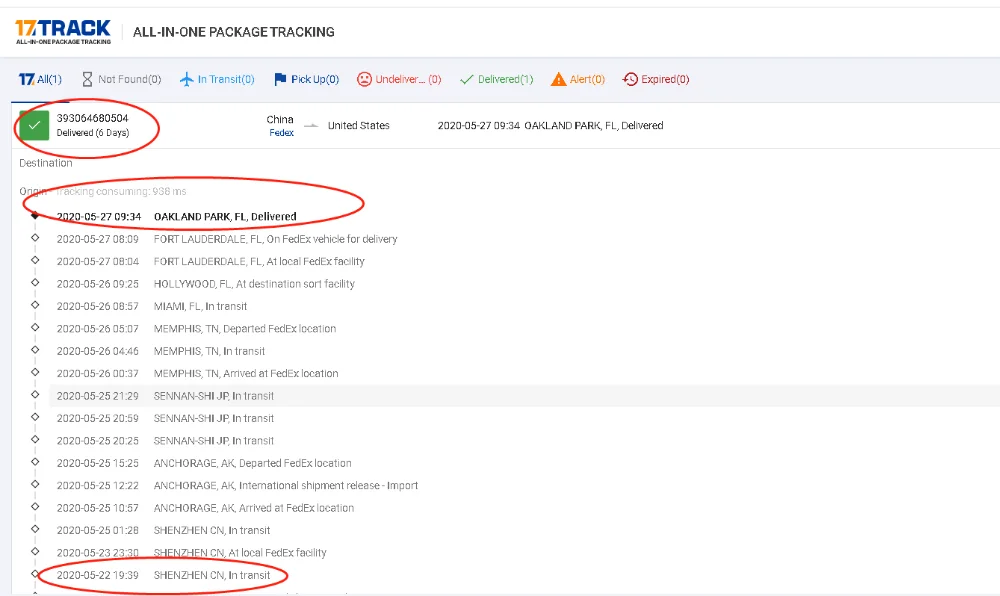Click the United States destination label
Image resolution: width=1000 pixels, height=596 pixels.
click(358, 126)
